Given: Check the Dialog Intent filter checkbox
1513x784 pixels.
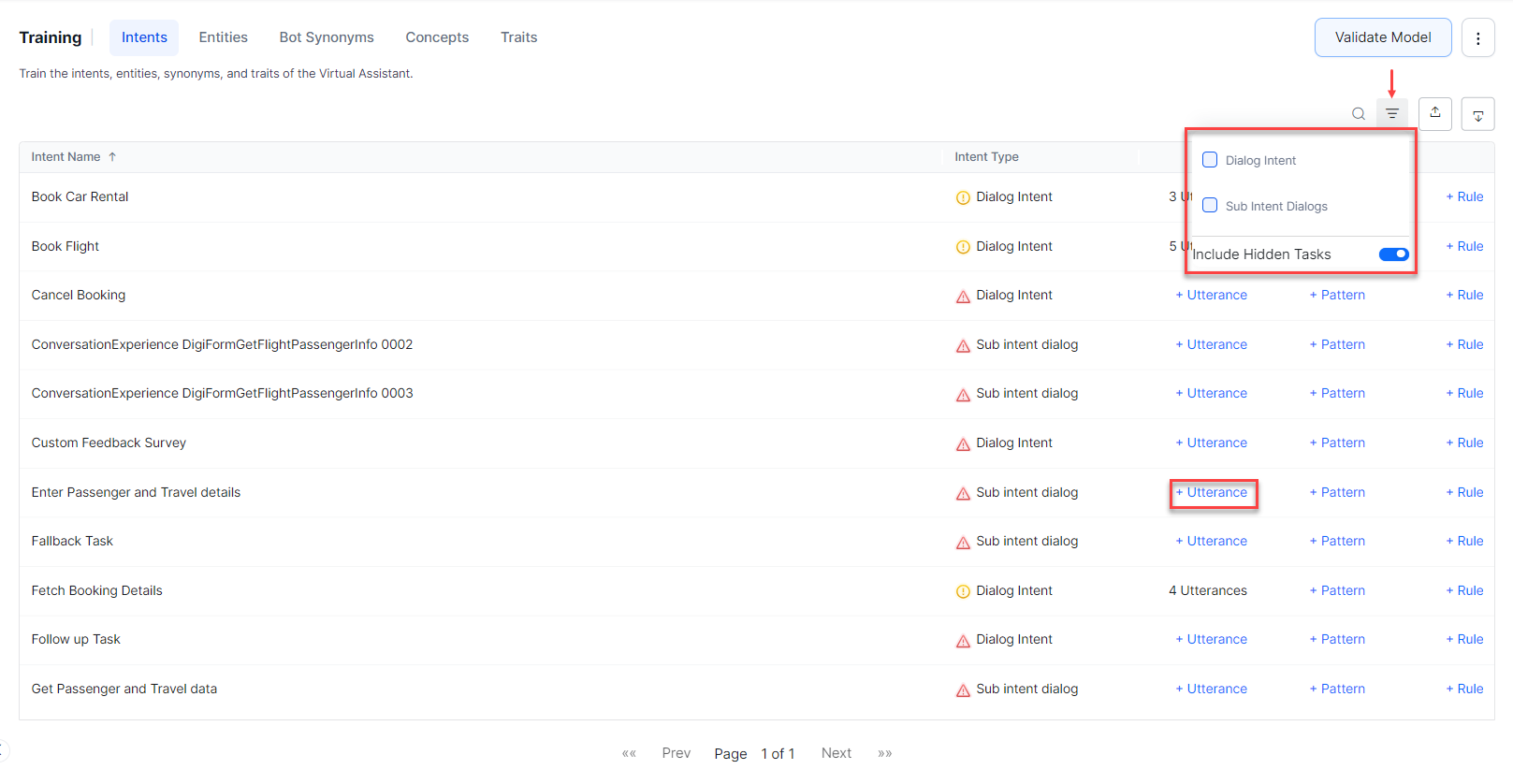Looking at the screenshot, I should [x=1210, y=160].
